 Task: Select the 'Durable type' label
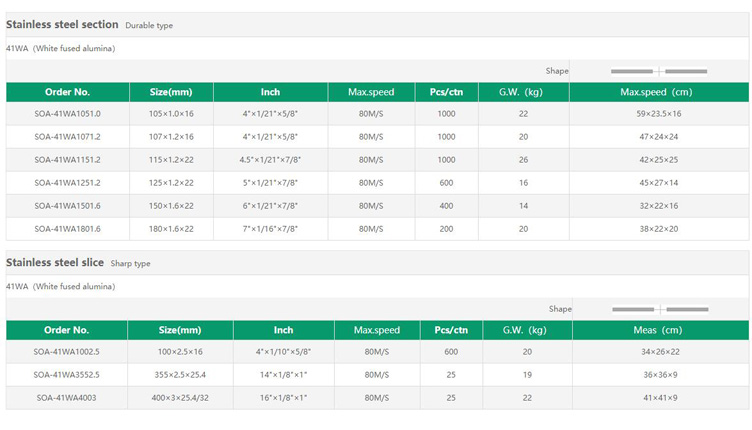149,25
